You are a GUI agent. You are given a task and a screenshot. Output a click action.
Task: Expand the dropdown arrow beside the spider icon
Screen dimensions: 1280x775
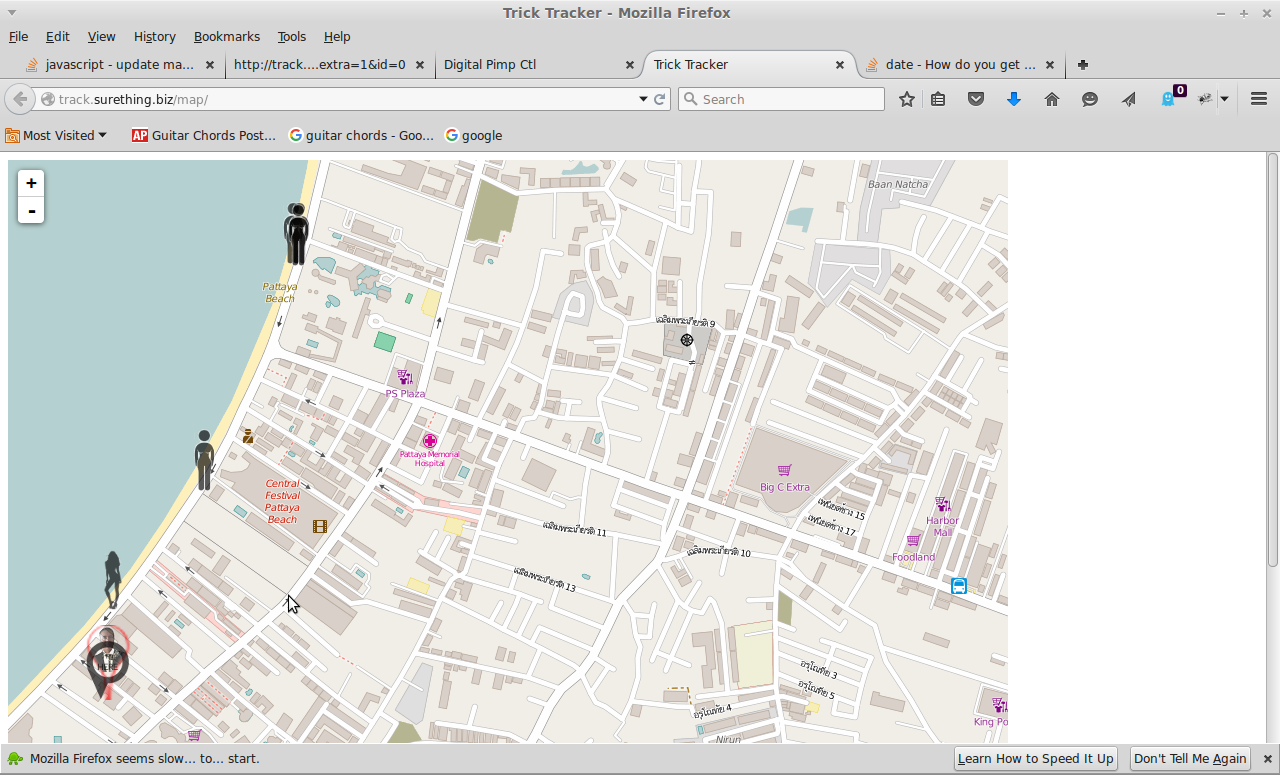coord(1224,99)
